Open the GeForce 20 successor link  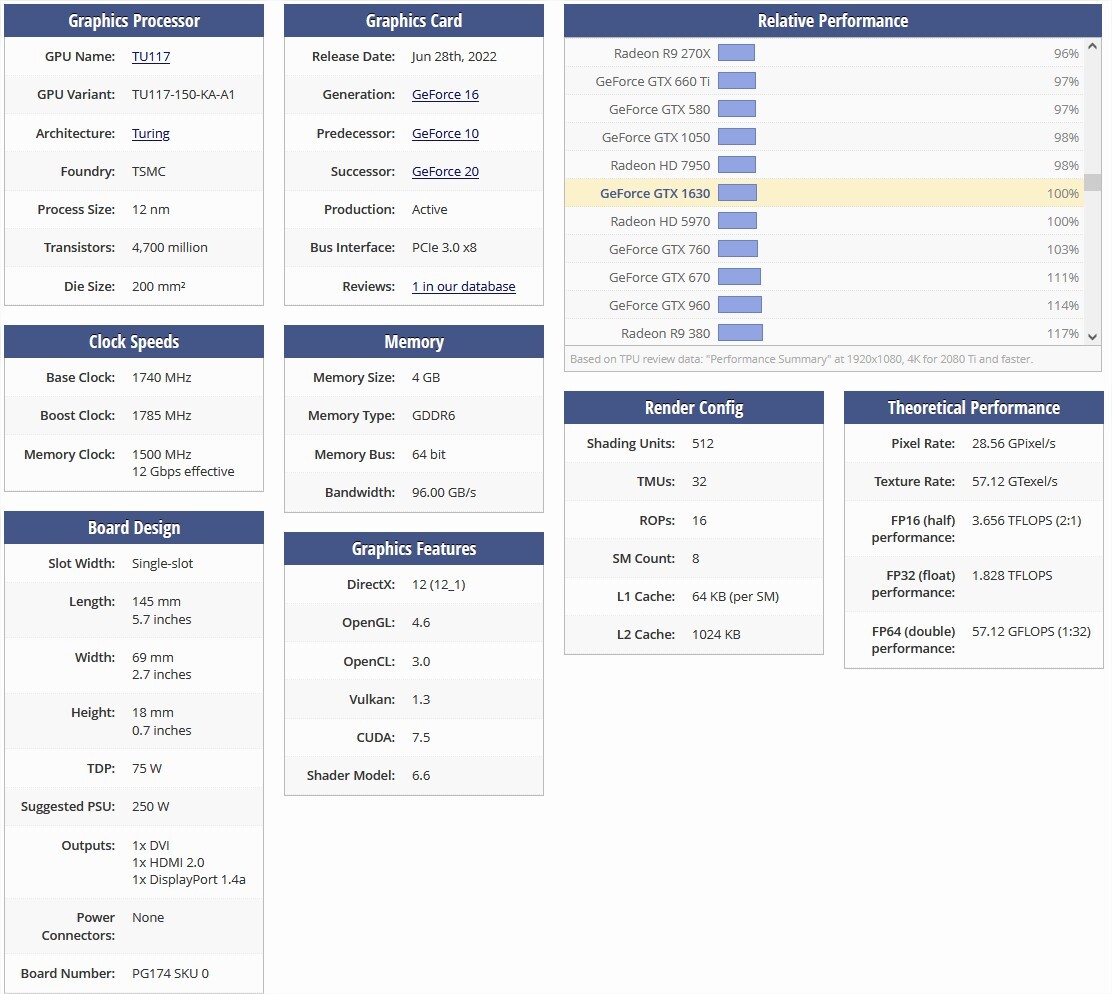coord(445,172)
